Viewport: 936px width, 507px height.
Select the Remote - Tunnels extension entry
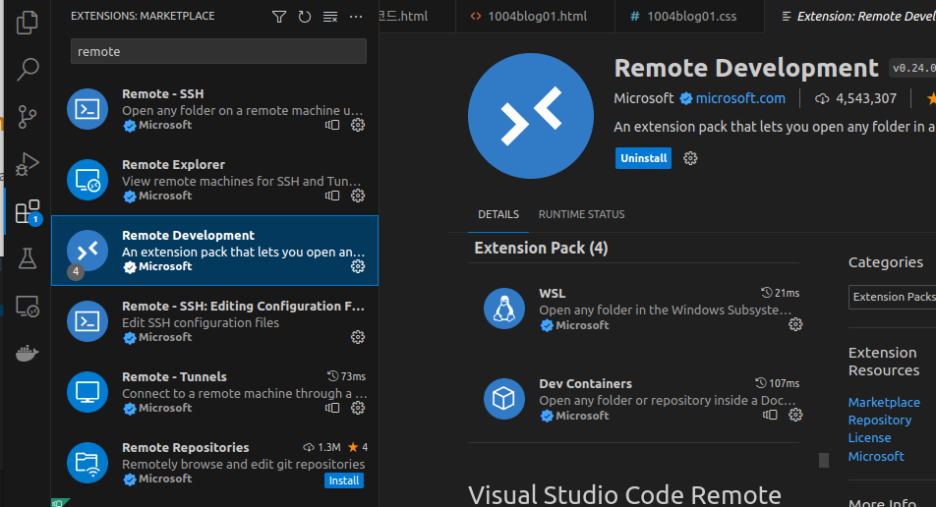click(215, 392)
